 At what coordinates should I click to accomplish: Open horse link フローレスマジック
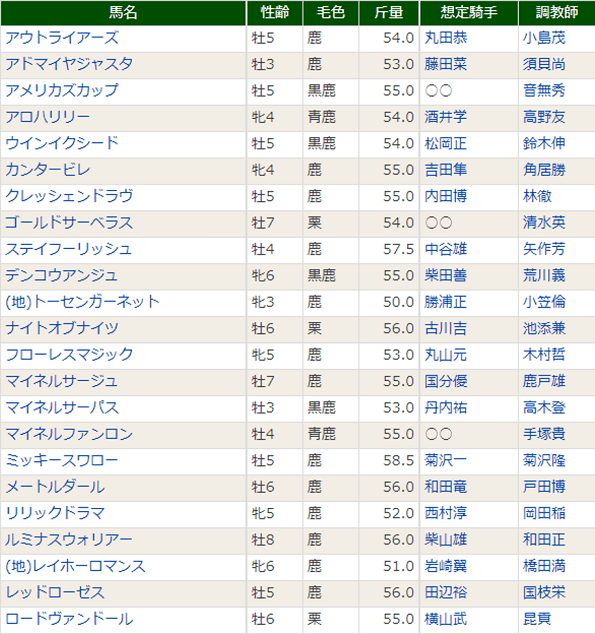tap(69, 355)
